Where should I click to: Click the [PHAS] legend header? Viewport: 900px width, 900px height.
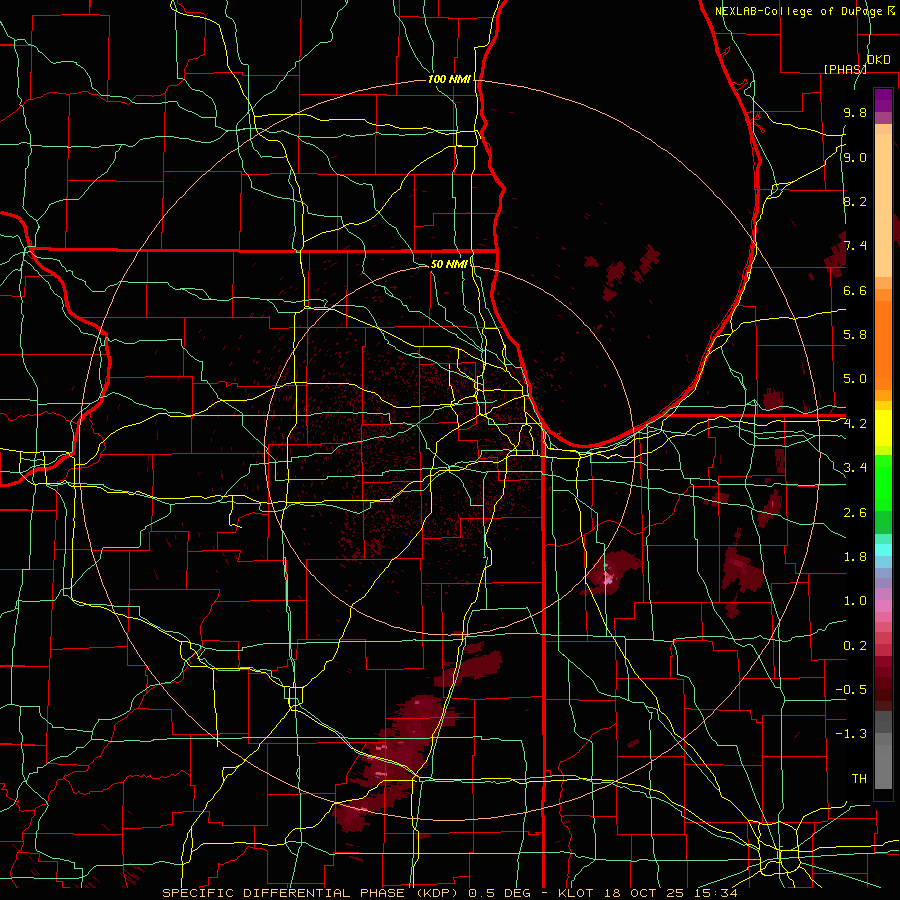pyautogui.click(x=845, y=69)
